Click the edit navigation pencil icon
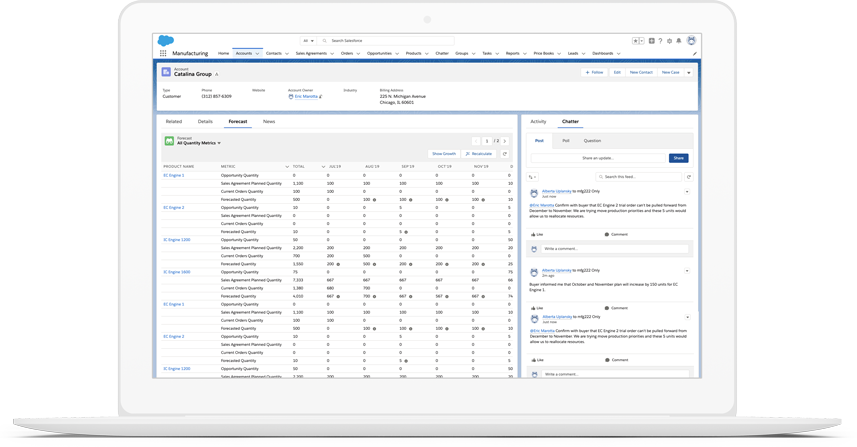 pyautogui.click(x=694, y=54)
